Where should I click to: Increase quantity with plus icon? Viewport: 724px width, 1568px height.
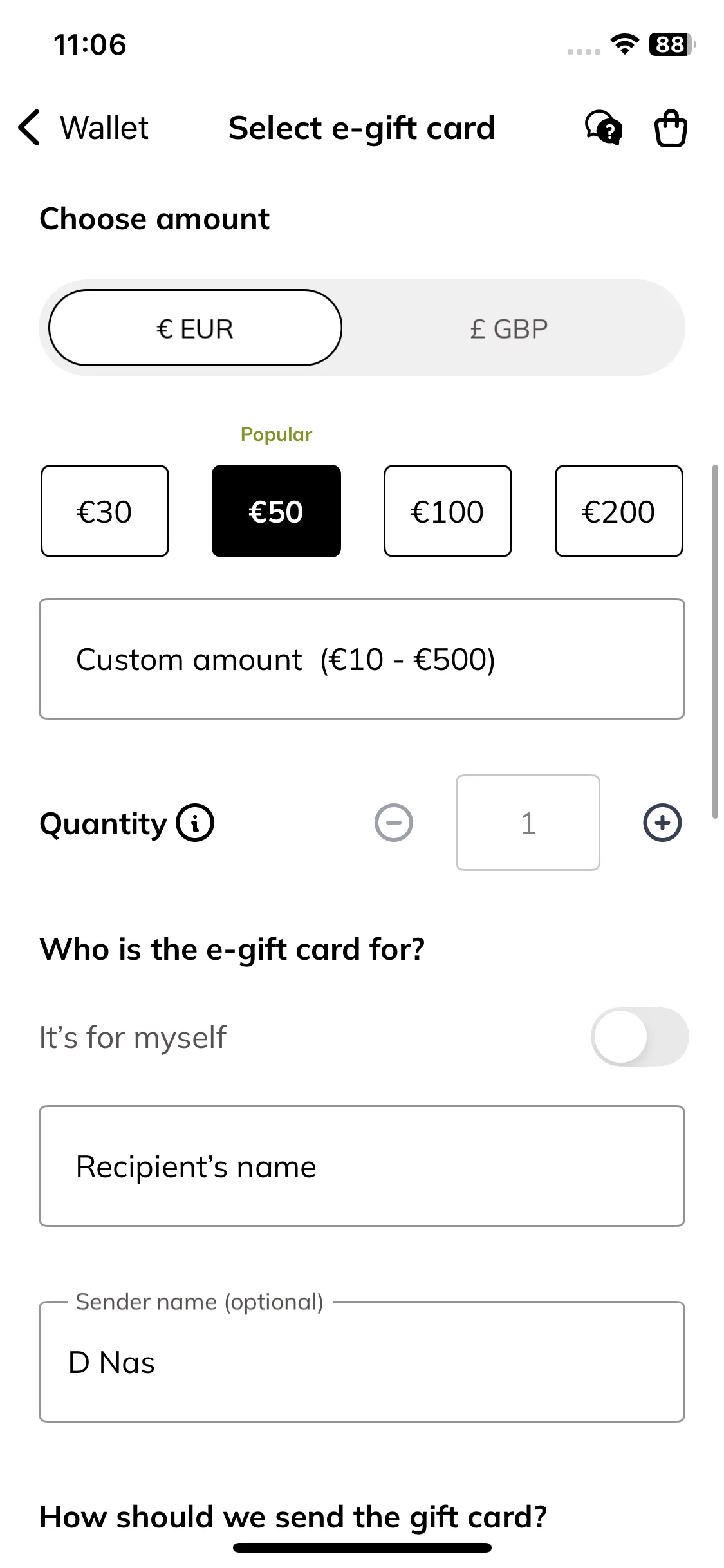(662, 823)
